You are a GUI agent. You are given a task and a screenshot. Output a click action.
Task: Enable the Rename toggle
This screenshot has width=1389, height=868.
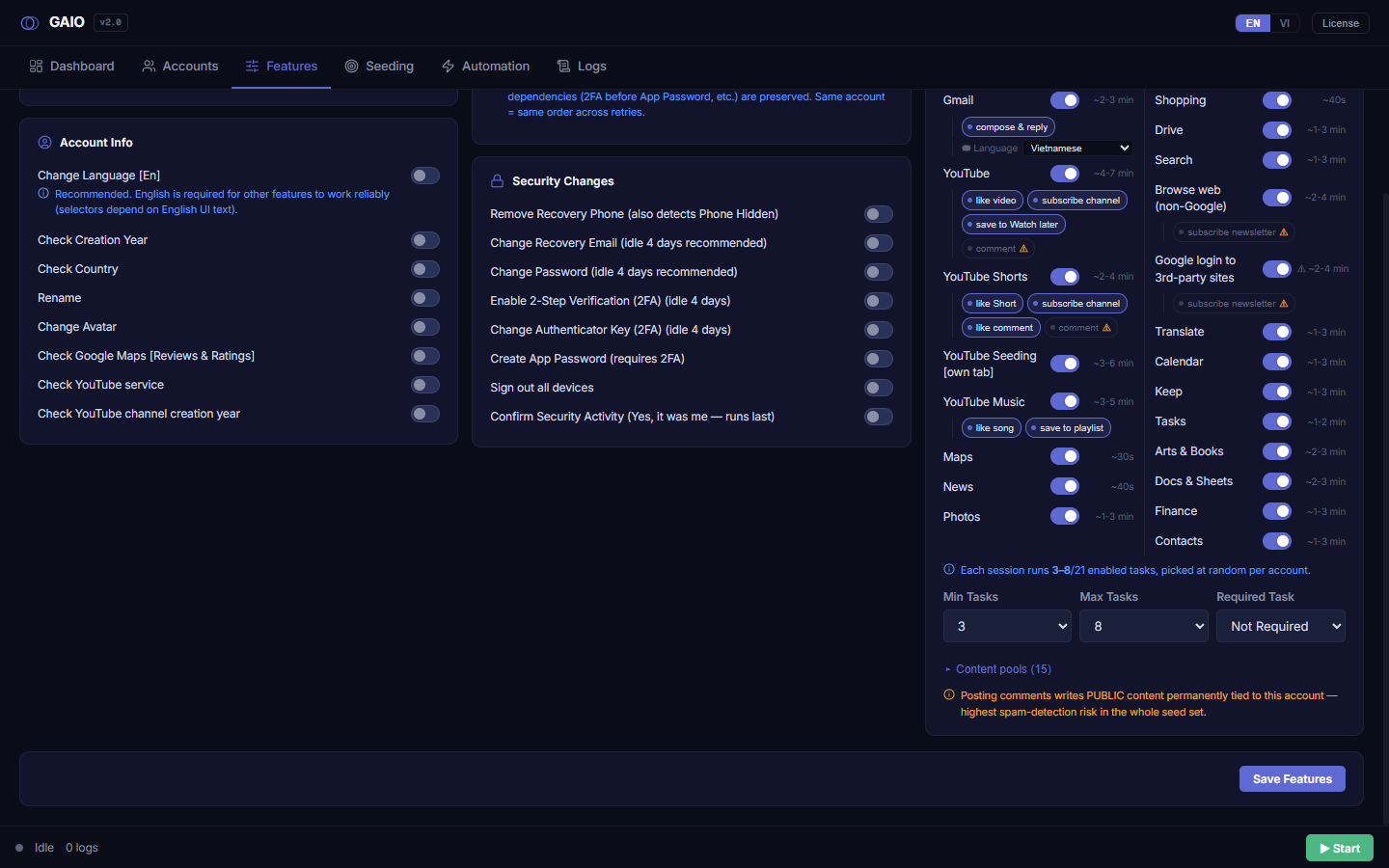(425, 298)
